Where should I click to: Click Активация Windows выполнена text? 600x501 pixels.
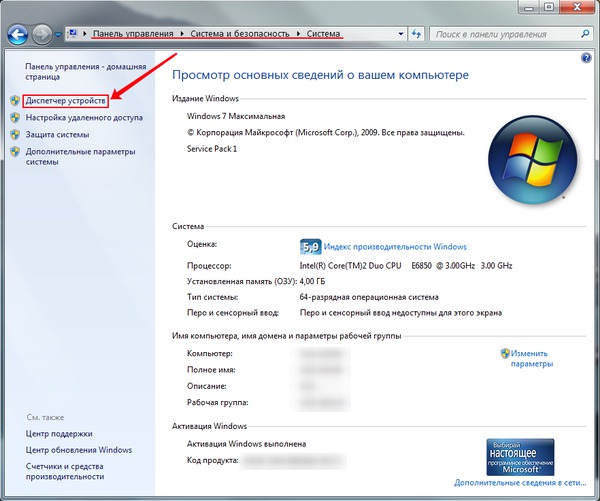pos(246,444)
